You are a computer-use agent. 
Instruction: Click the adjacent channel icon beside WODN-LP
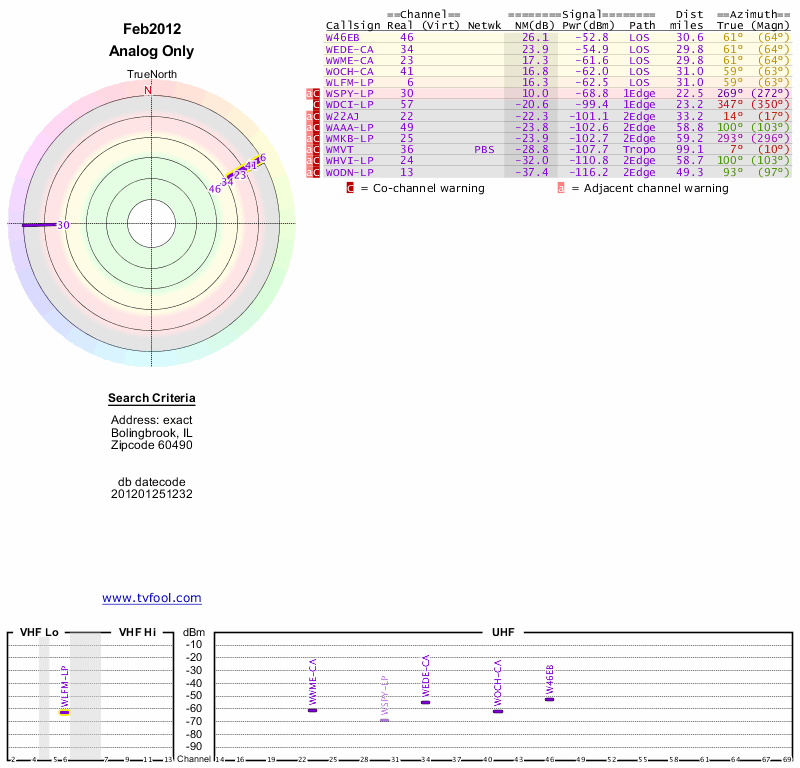[309, 172]
